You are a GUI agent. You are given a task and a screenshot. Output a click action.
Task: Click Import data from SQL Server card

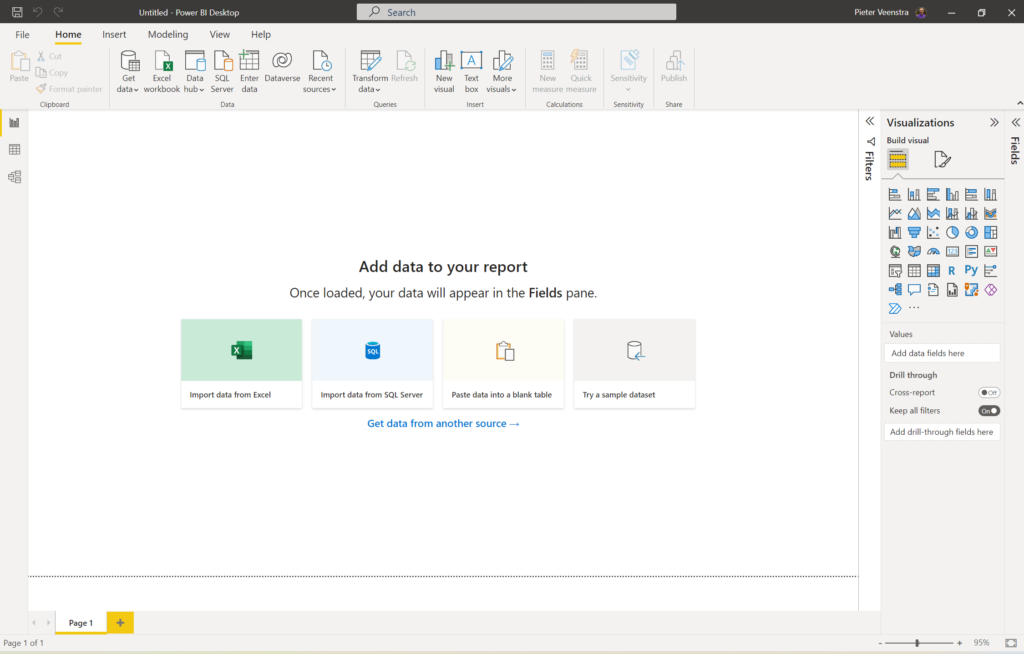[372, 363]
